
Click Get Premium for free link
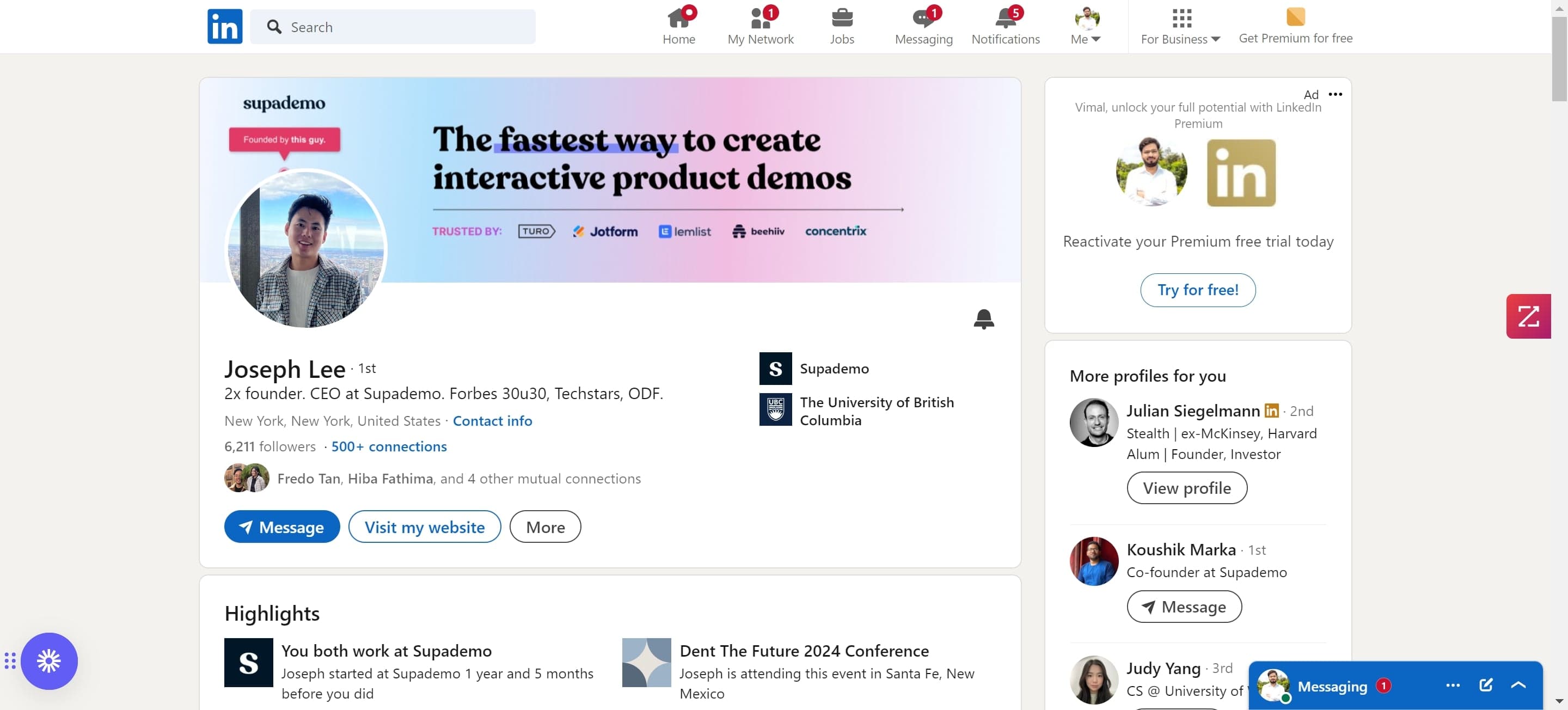tap(1295, 26)
